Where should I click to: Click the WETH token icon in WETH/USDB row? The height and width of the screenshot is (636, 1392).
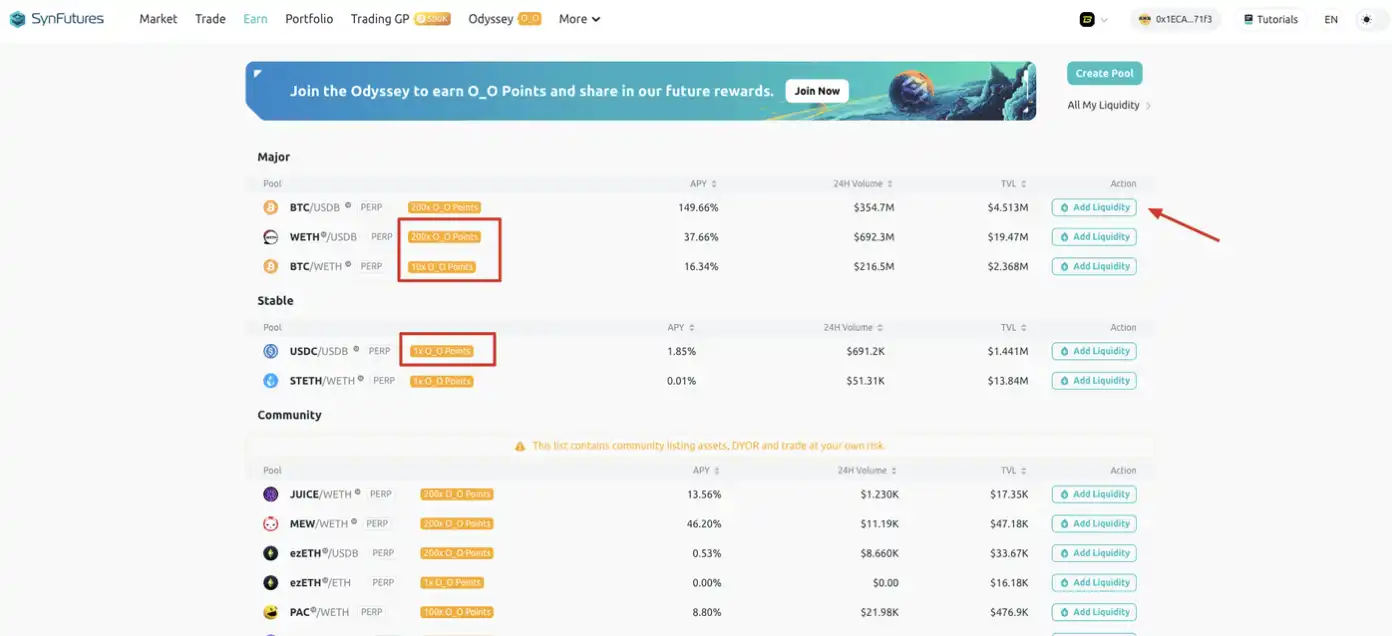[268, 236]
